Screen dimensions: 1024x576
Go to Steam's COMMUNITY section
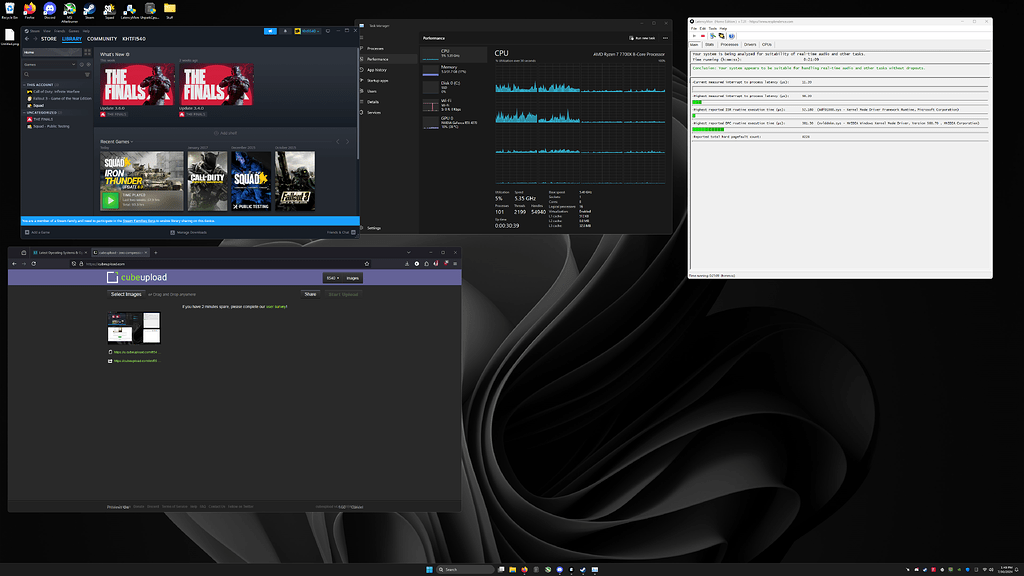pos(101,39)
